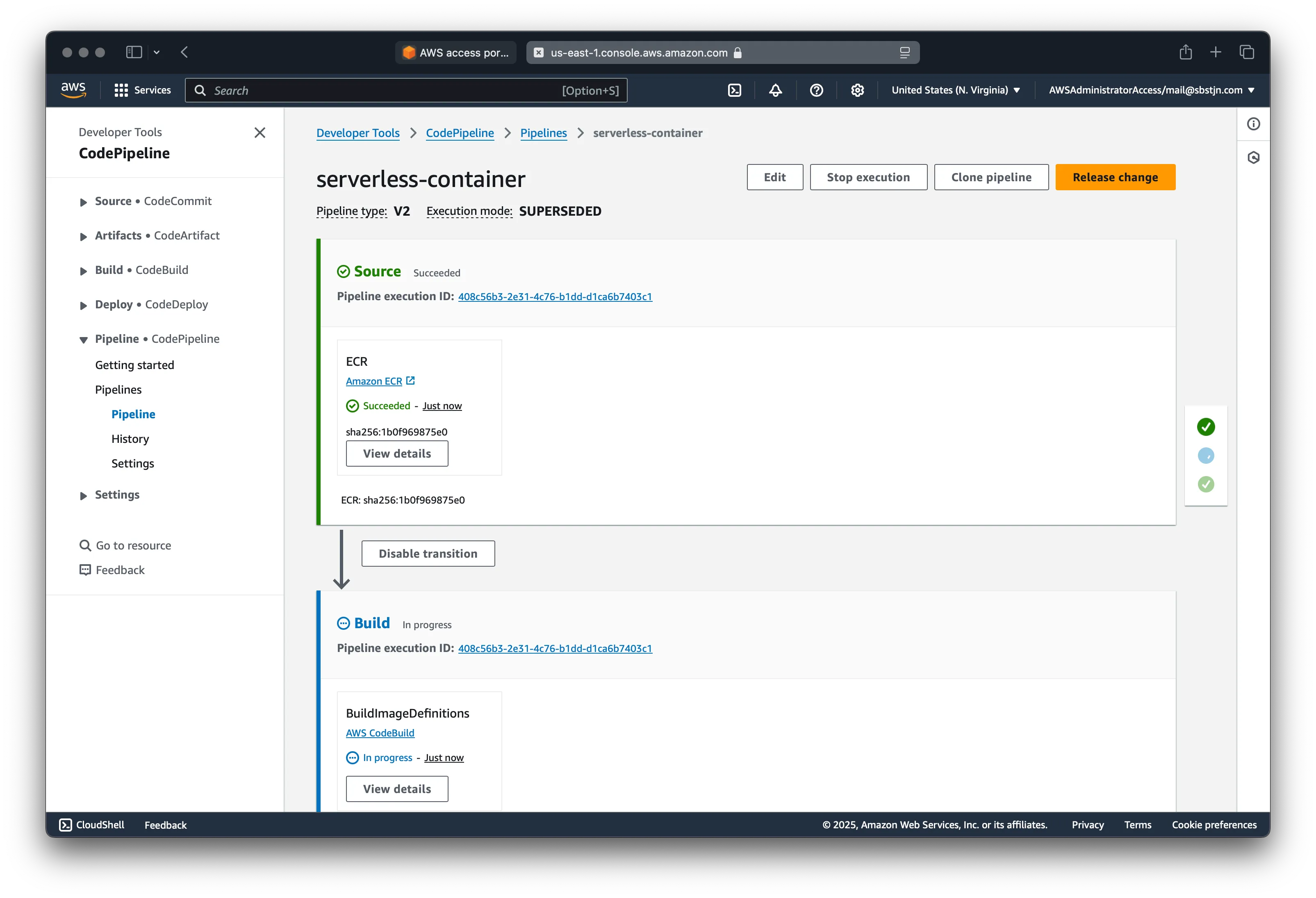This screenshot has height=898, width=1316.
Task: Open CloudShell icon in top navigation
Action: click(x=734, y=90)
